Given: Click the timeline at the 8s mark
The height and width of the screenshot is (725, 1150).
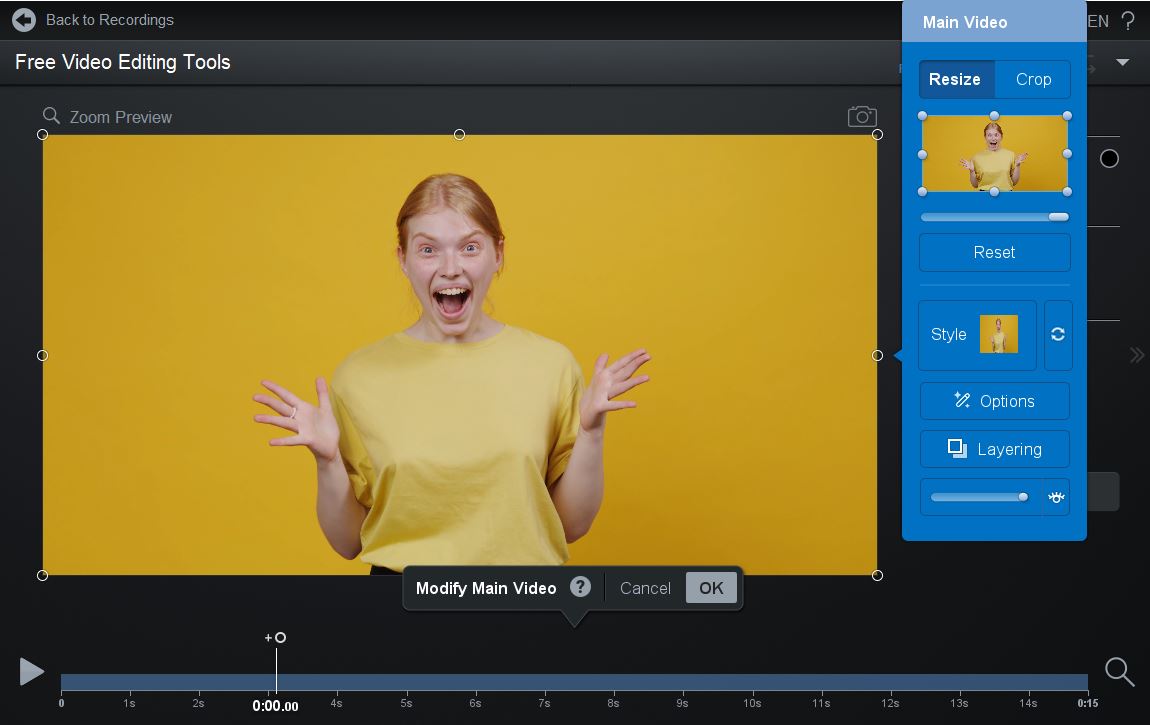Looking at the screenshot, I should click(x=613, y=683).
